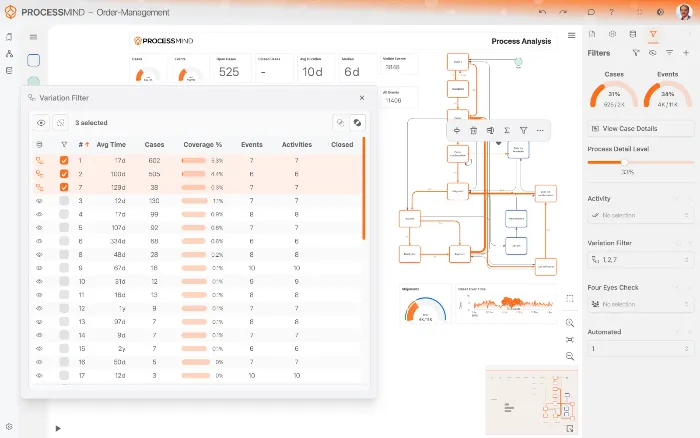Click the View Case Details button
The image size is (700, 438).
[640, 129]
